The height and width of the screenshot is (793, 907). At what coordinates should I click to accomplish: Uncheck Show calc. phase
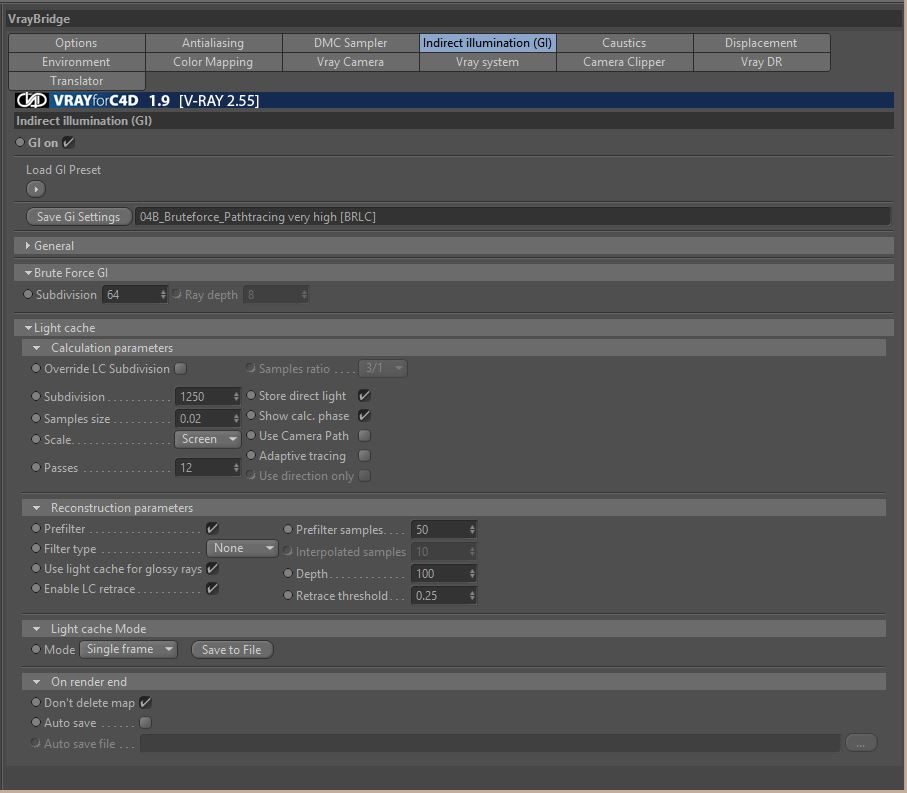[364, 415]
